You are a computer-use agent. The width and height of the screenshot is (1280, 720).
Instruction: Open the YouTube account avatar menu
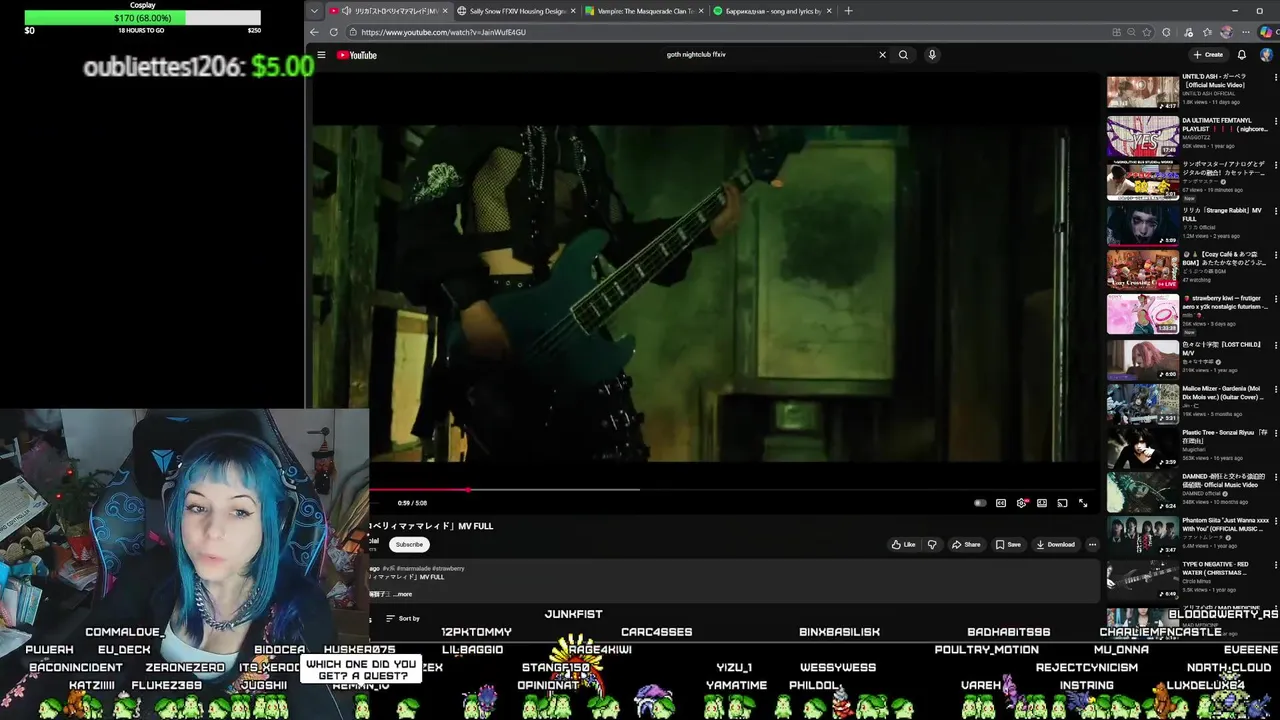click(1266, 55)
